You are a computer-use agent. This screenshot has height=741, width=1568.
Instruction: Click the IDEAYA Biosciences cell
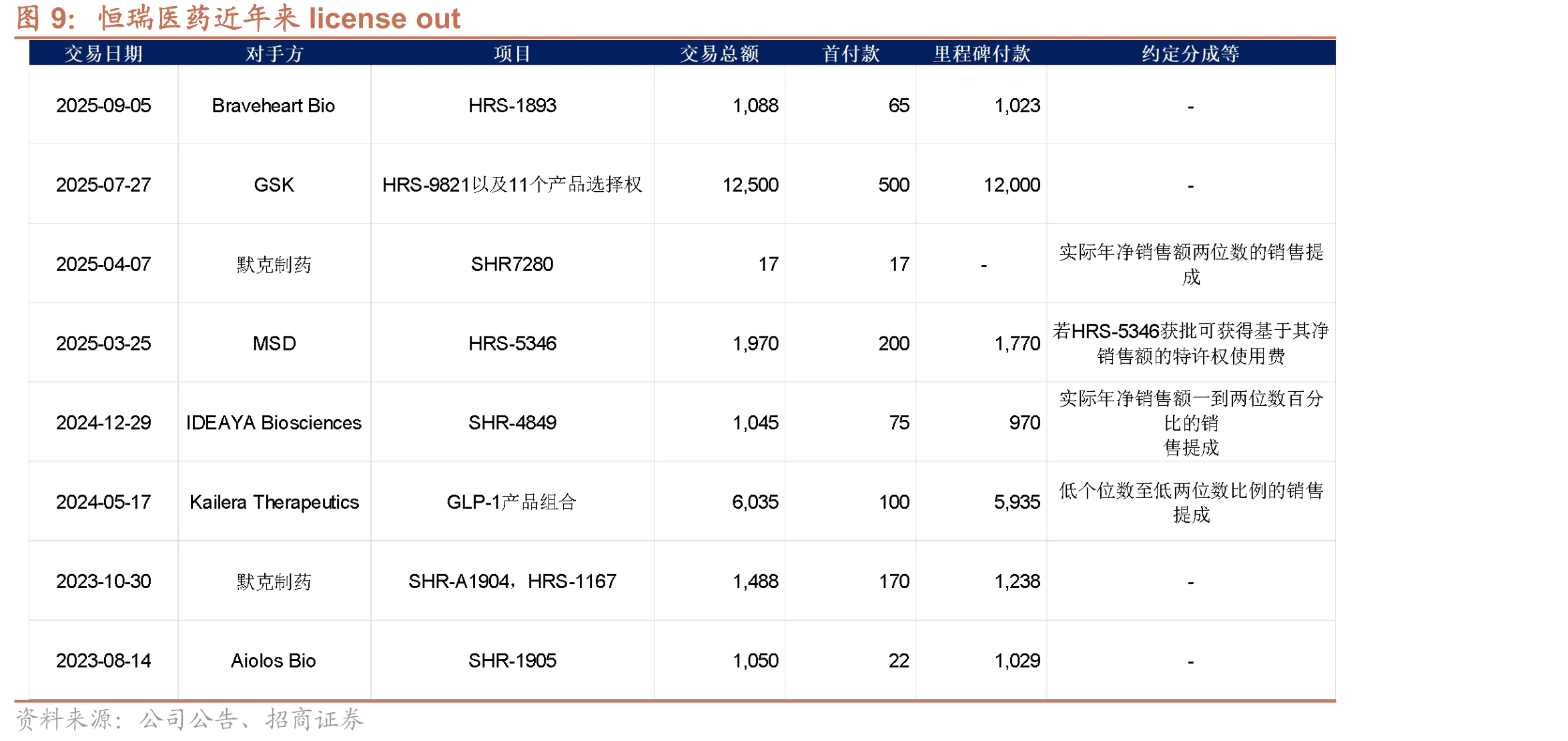(274, 423)
